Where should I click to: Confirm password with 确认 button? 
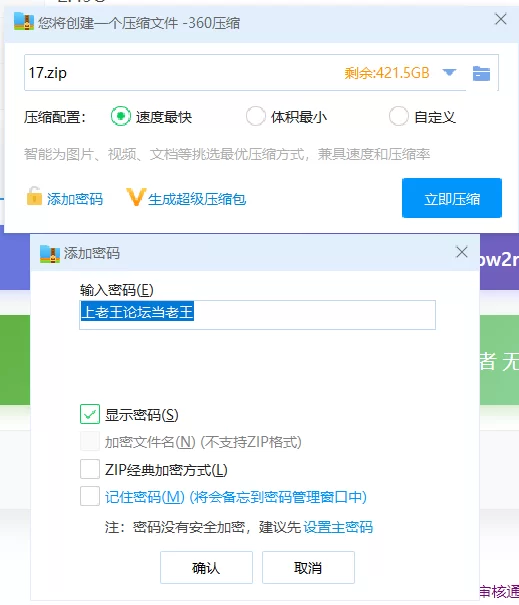(x=206, y=568)
